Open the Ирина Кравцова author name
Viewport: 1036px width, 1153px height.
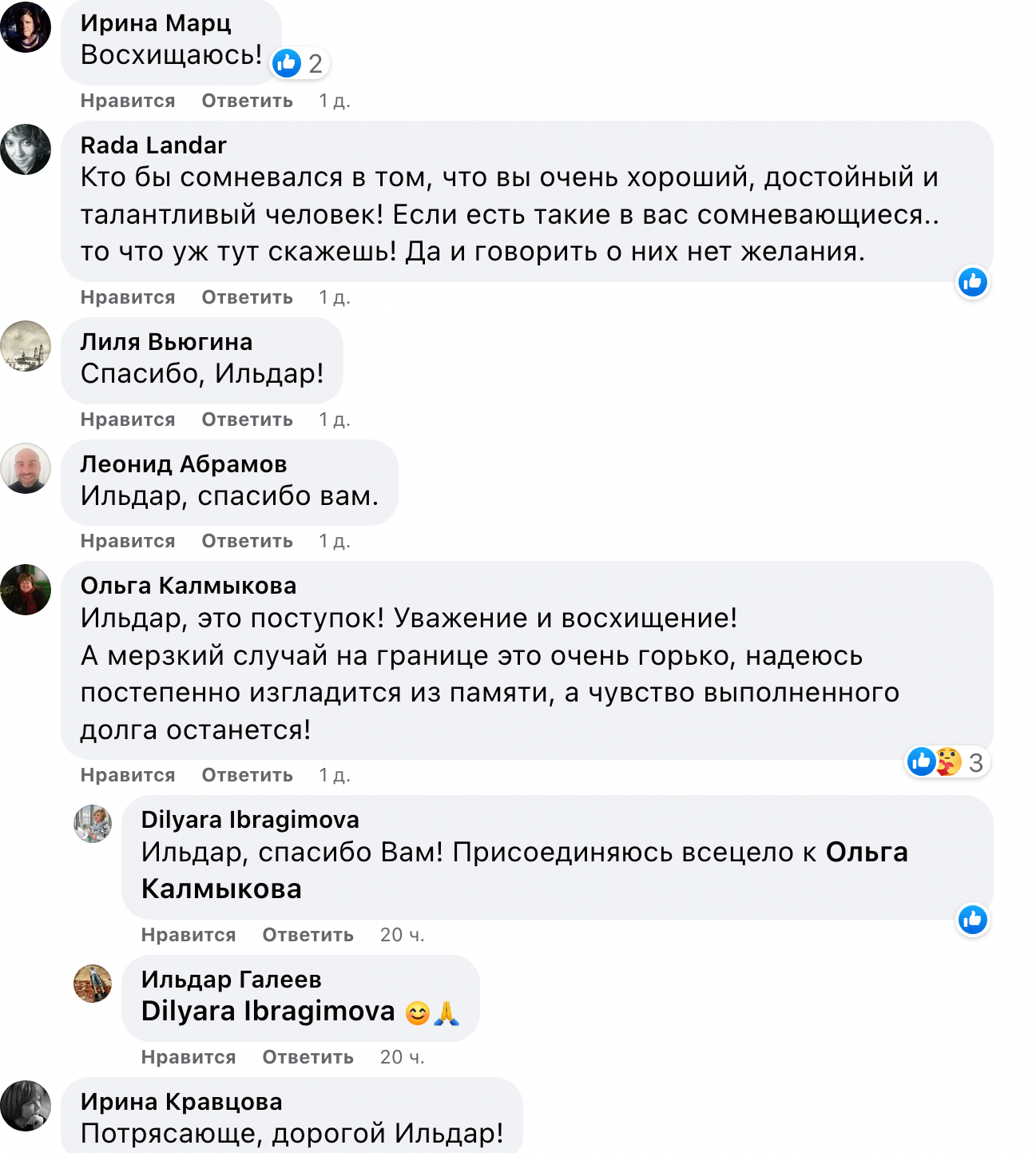point(181,1102)
